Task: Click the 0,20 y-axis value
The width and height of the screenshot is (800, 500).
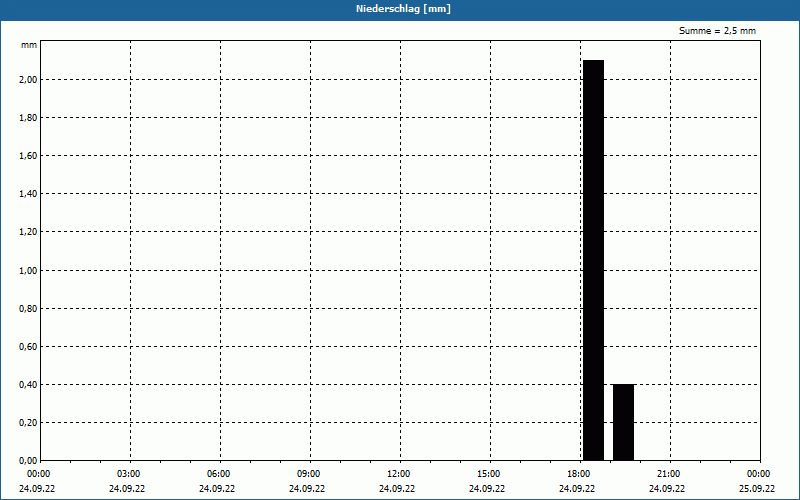Action: (x=28, y=423)
